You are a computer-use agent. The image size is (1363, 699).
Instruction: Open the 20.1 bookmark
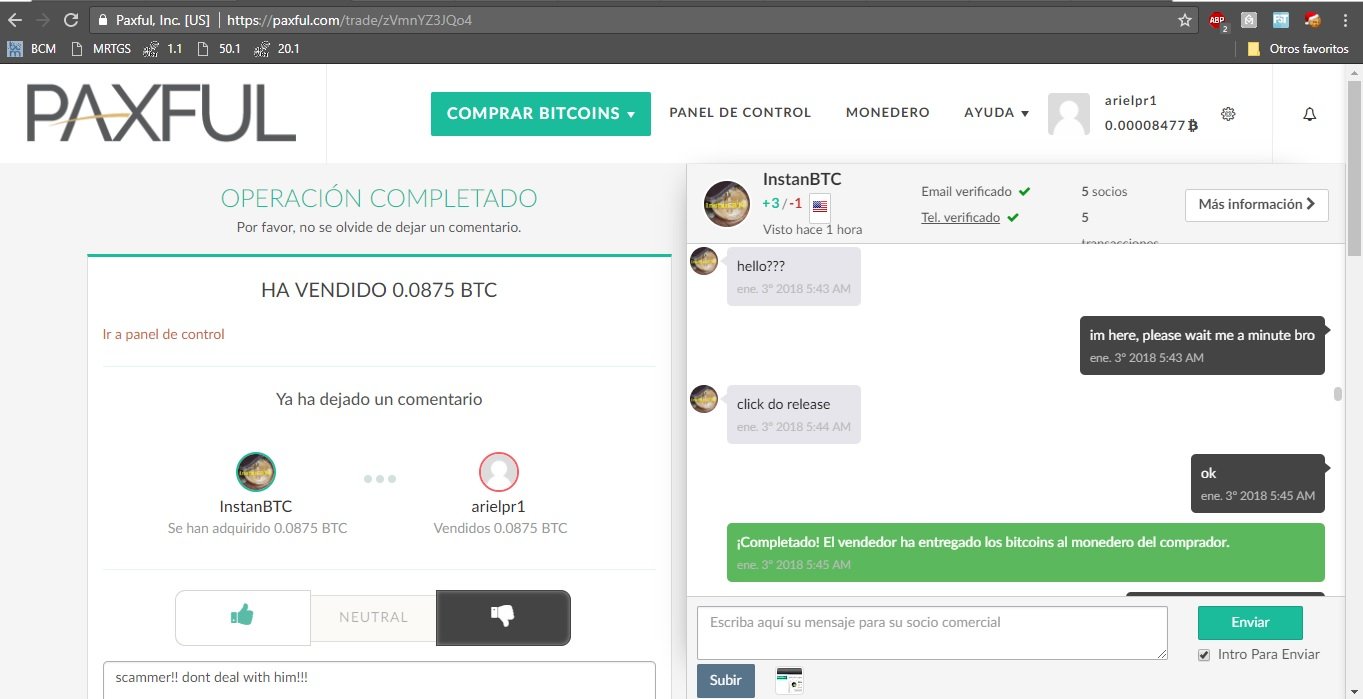point(277,48)
